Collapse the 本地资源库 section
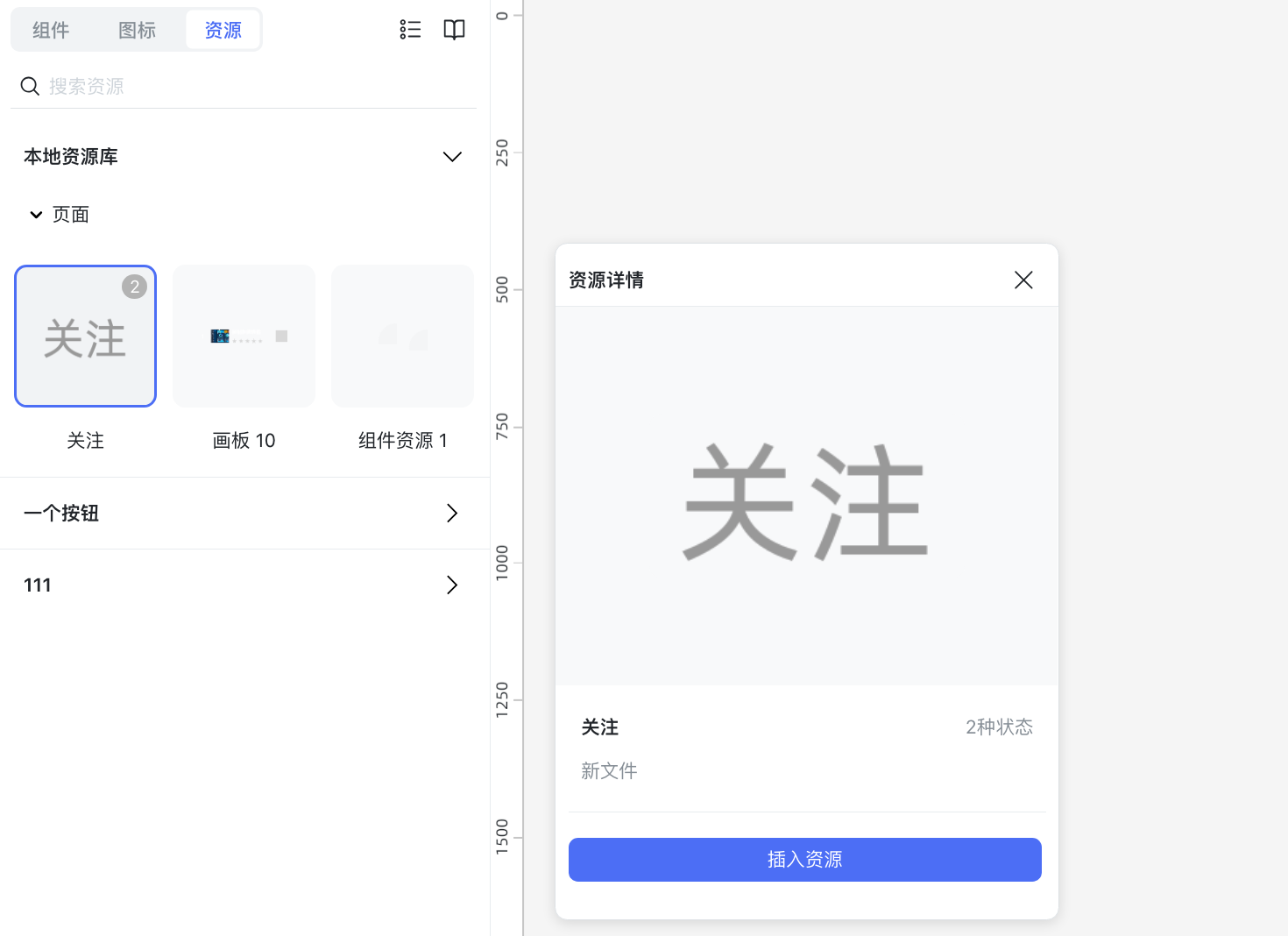This screenshot has height=936, width=1288. [451, 157]
